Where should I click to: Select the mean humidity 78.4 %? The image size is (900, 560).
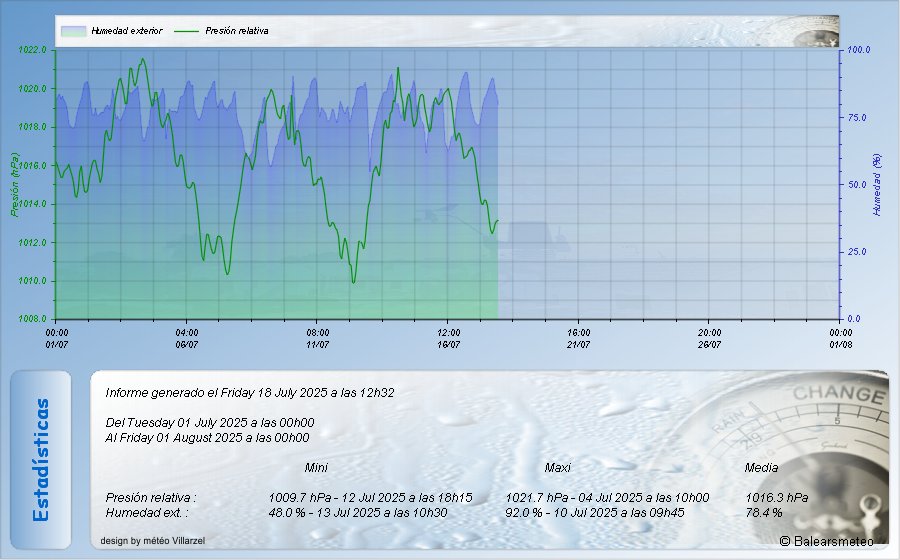[x=763, y=512]
